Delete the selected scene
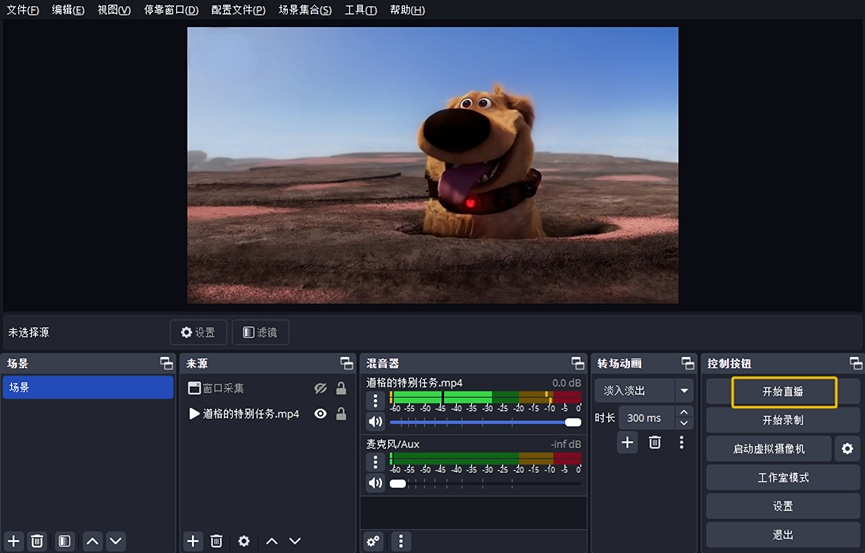 pos(37,541)
